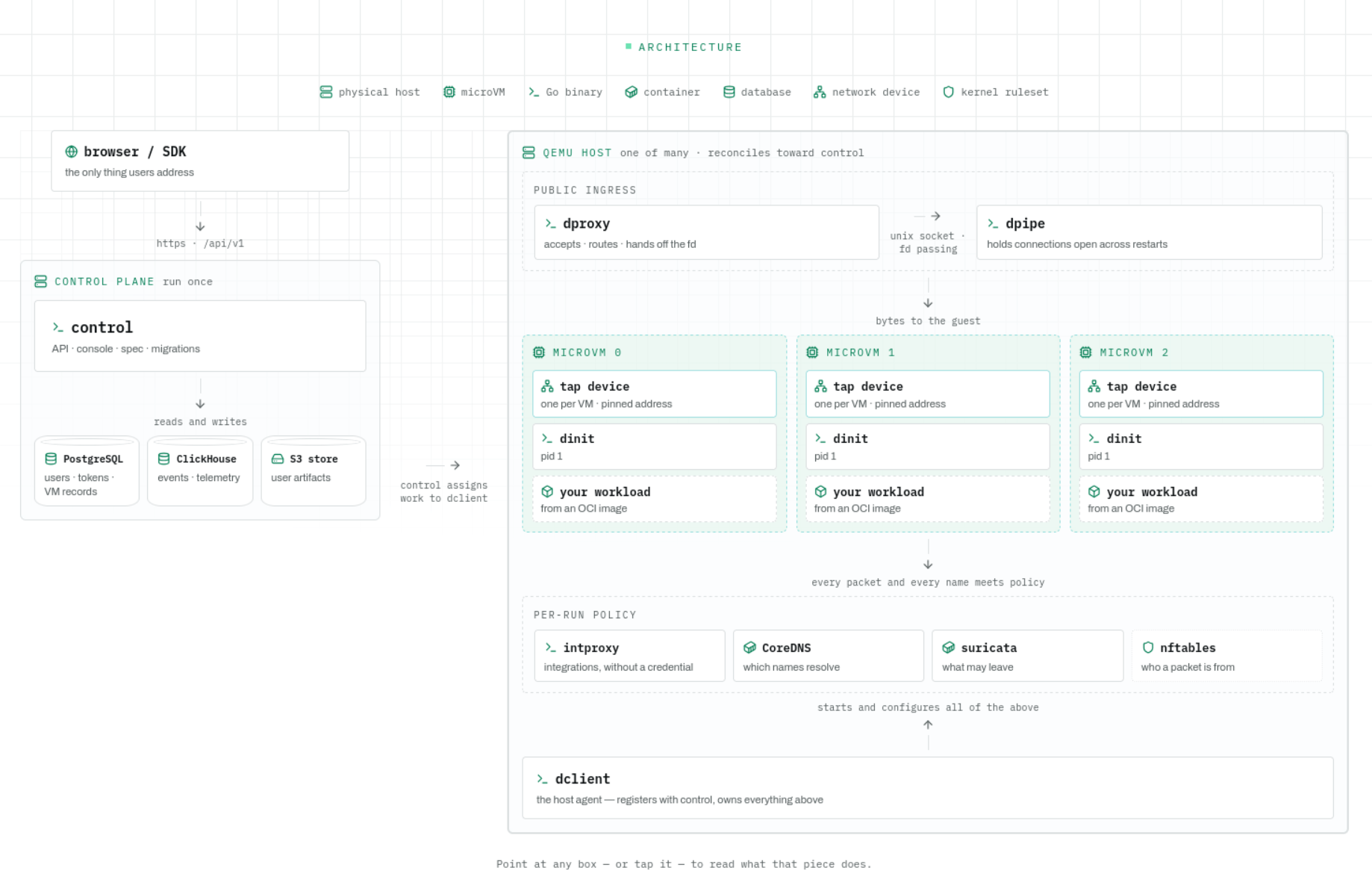Click the database legend cylinder icon
The image size is (1372, 894).
pos(729,92)
